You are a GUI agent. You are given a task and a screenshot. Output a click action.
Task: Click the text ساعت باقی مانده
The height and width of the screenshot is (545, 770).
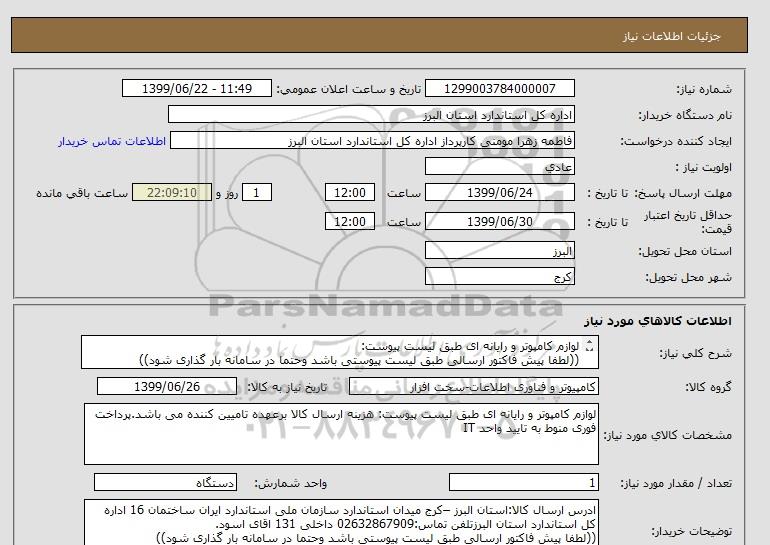click(x=82, y=193)
